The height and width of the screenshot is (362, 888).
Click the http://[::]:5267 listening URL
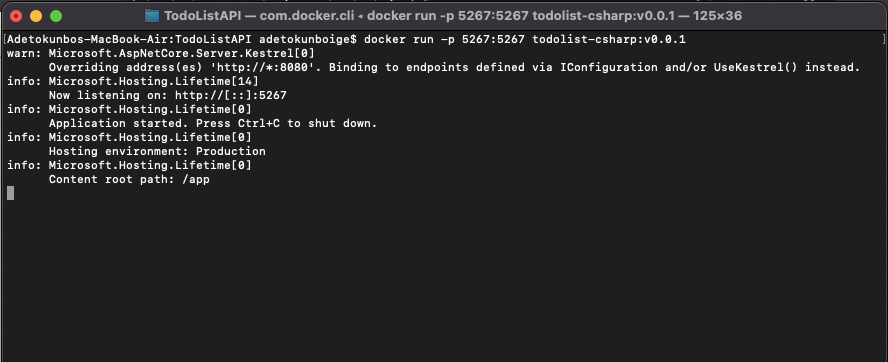click(230, 95)
